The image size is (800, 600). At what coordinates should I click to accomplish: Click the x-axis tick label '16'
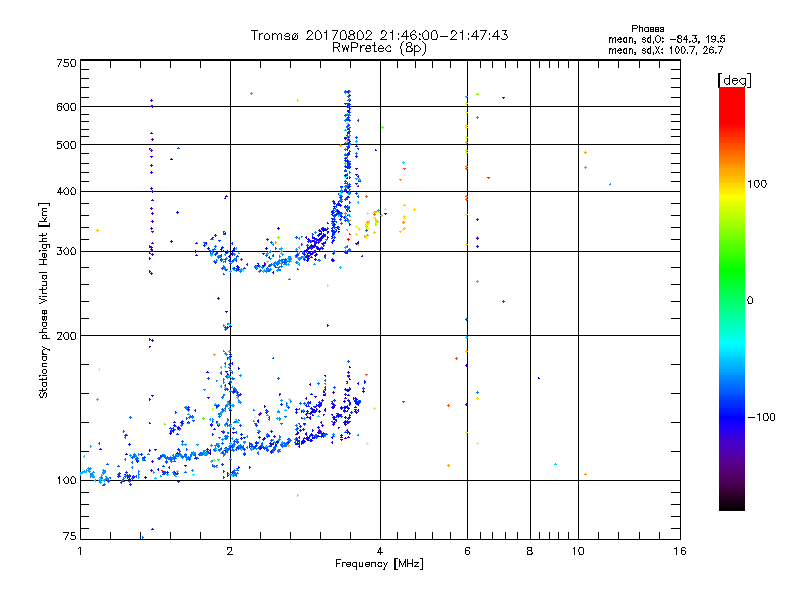tap(680, 551)
